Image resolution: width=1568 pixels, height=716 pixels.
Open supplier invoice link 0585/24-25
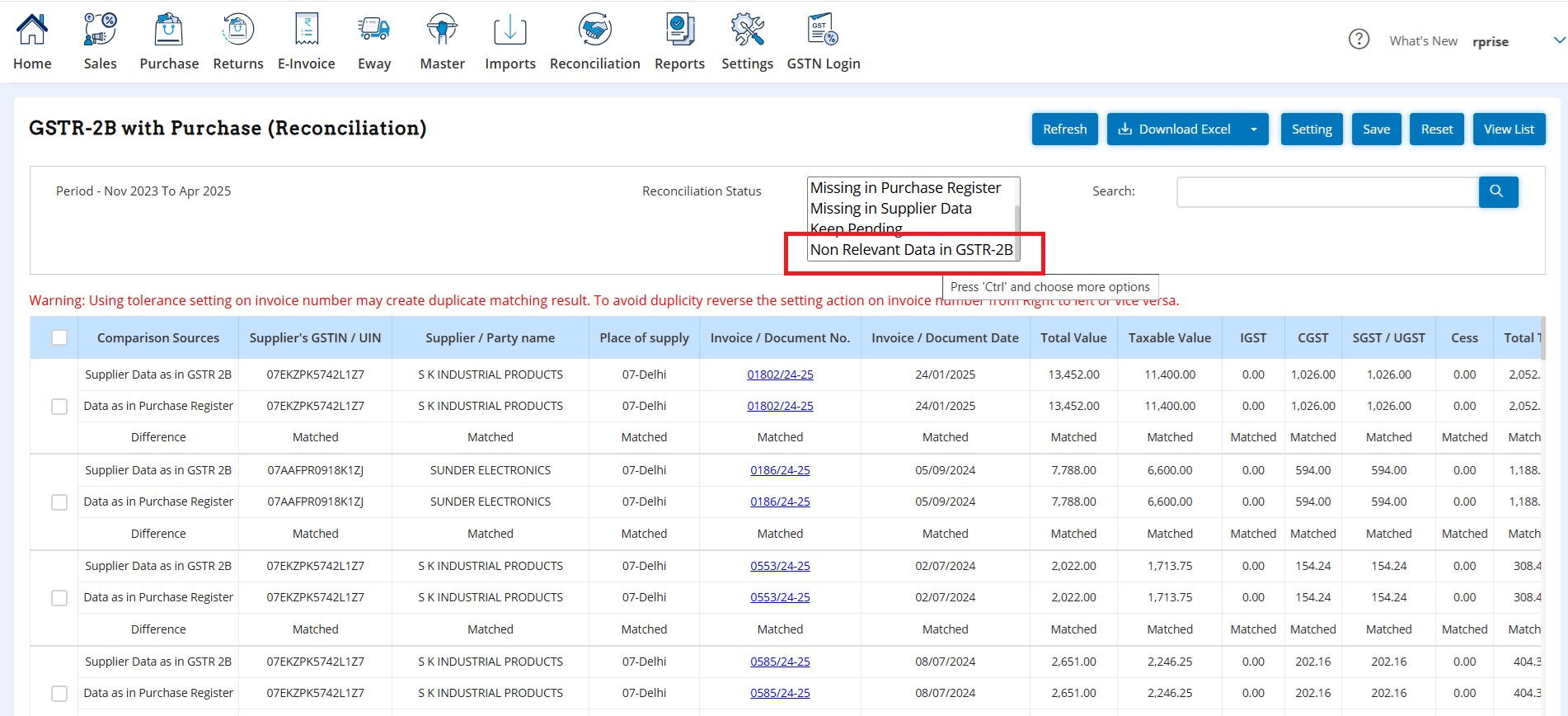(x=780, y=662)
